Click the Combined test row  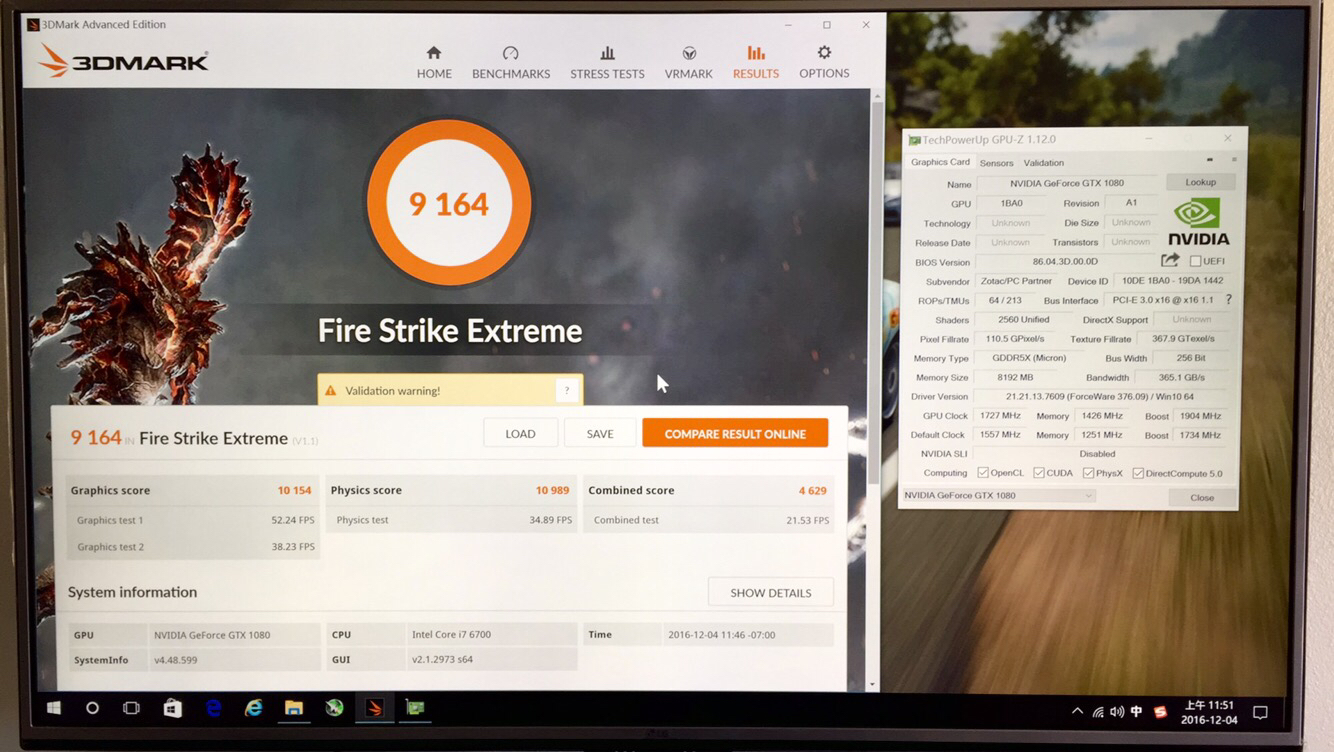(x=708, y=520)
